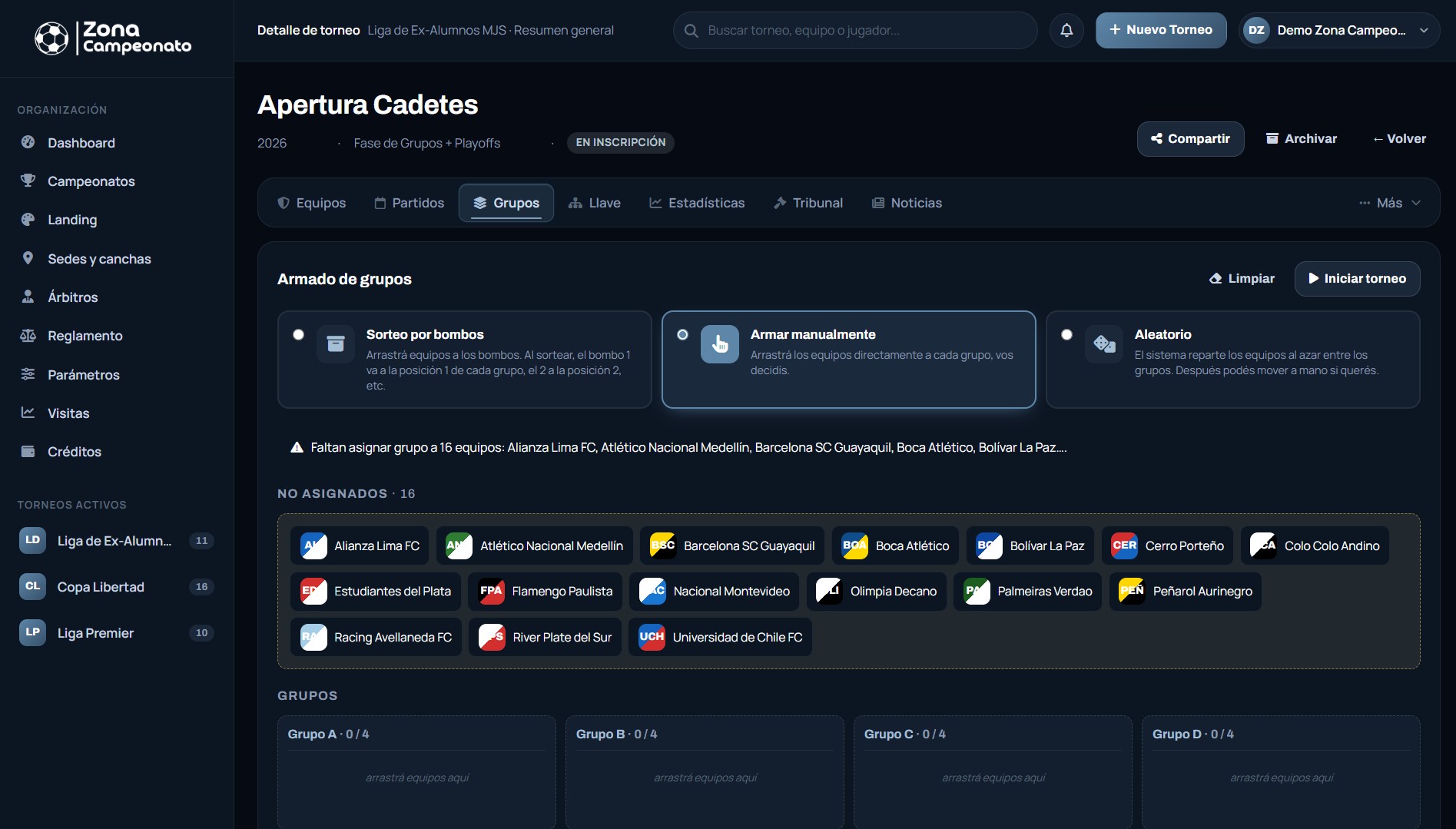
Task: Click the search magnifier icon
Action: pos(692,31)
